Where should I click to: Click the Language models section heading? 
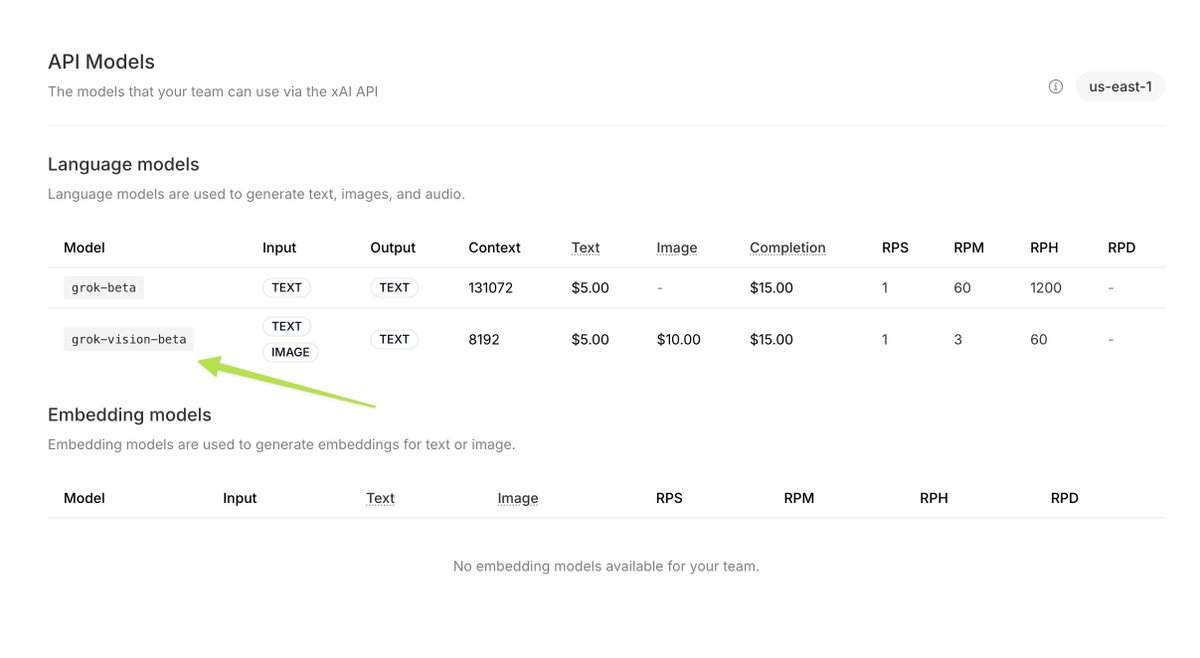pos(124,165)
